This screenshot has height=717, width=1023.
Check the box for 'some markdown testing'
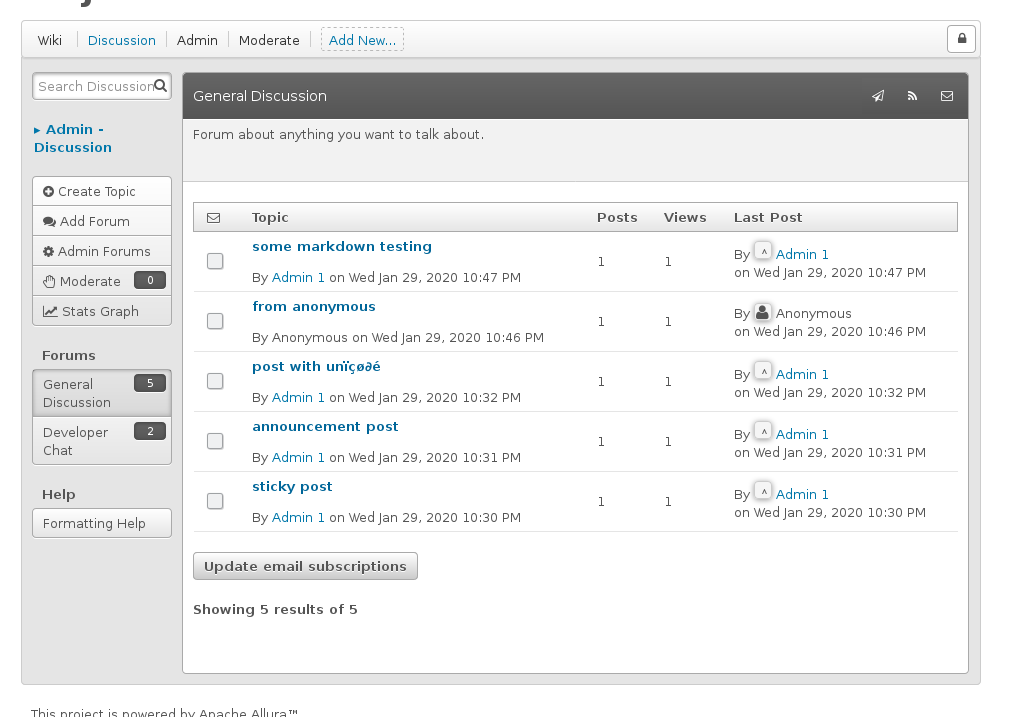coord(215,261)
